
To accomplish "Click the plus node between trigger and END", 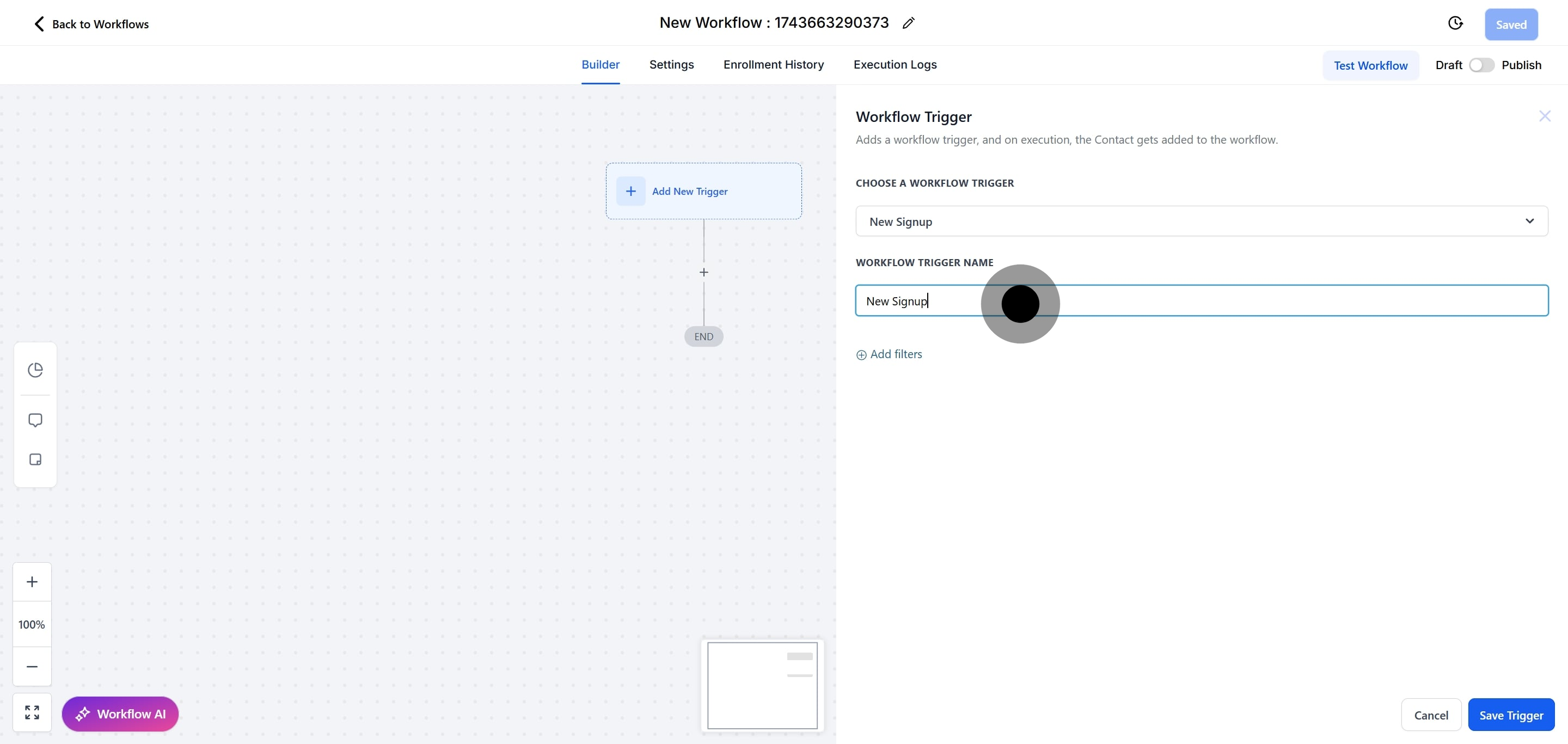I will (703, 273).
